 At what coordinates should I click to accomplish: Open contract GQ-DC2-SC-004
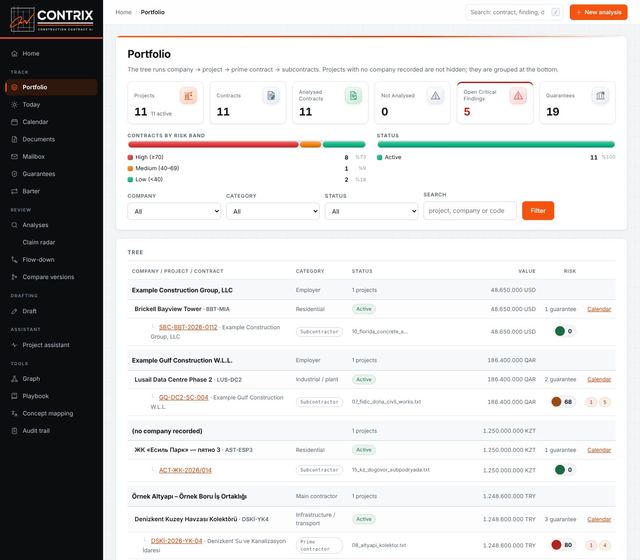pyautogui.click(x=183, y=398)
